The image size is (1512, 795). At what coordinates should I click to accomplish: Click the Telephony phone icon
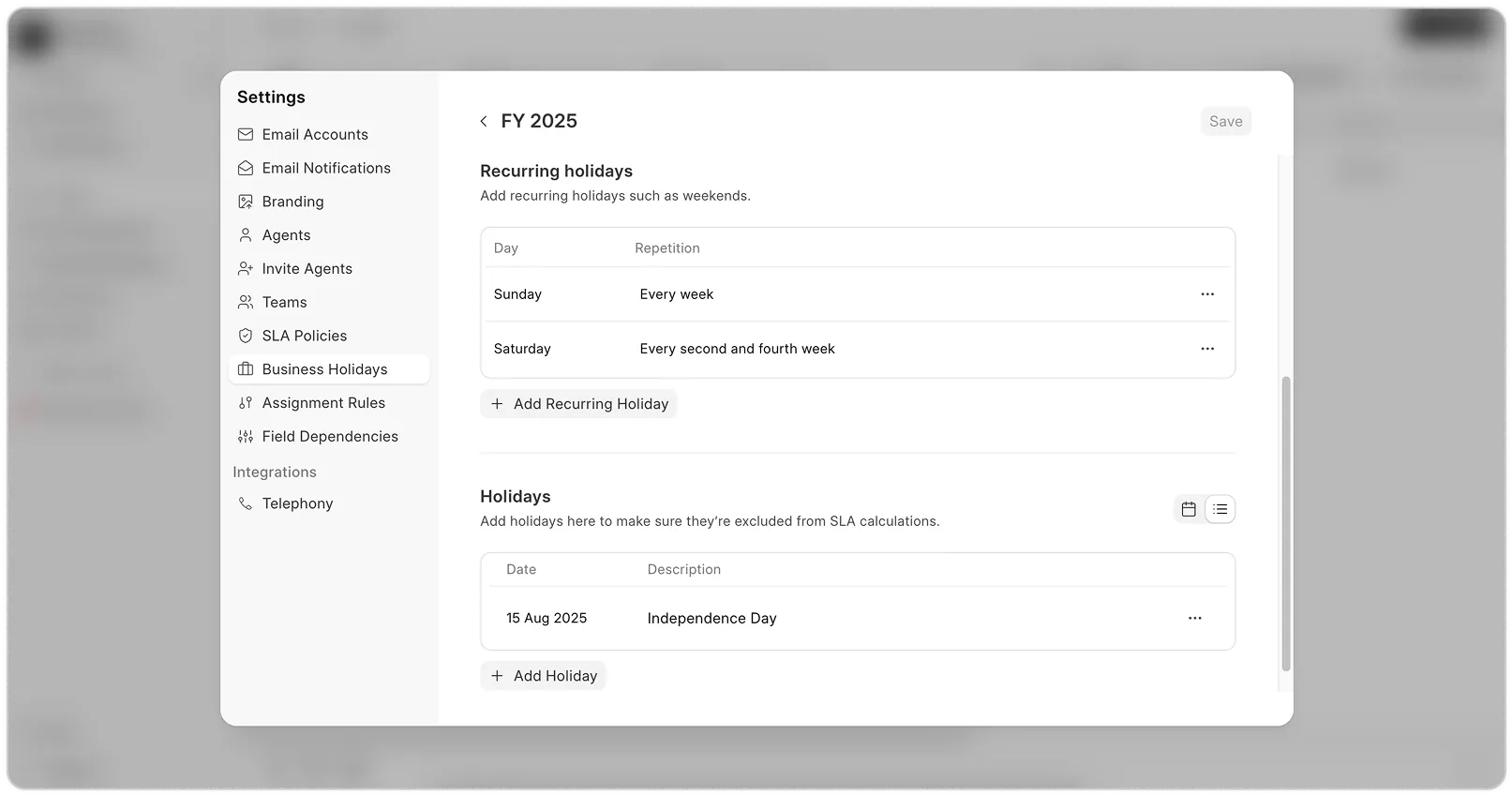tap(246, 503)
